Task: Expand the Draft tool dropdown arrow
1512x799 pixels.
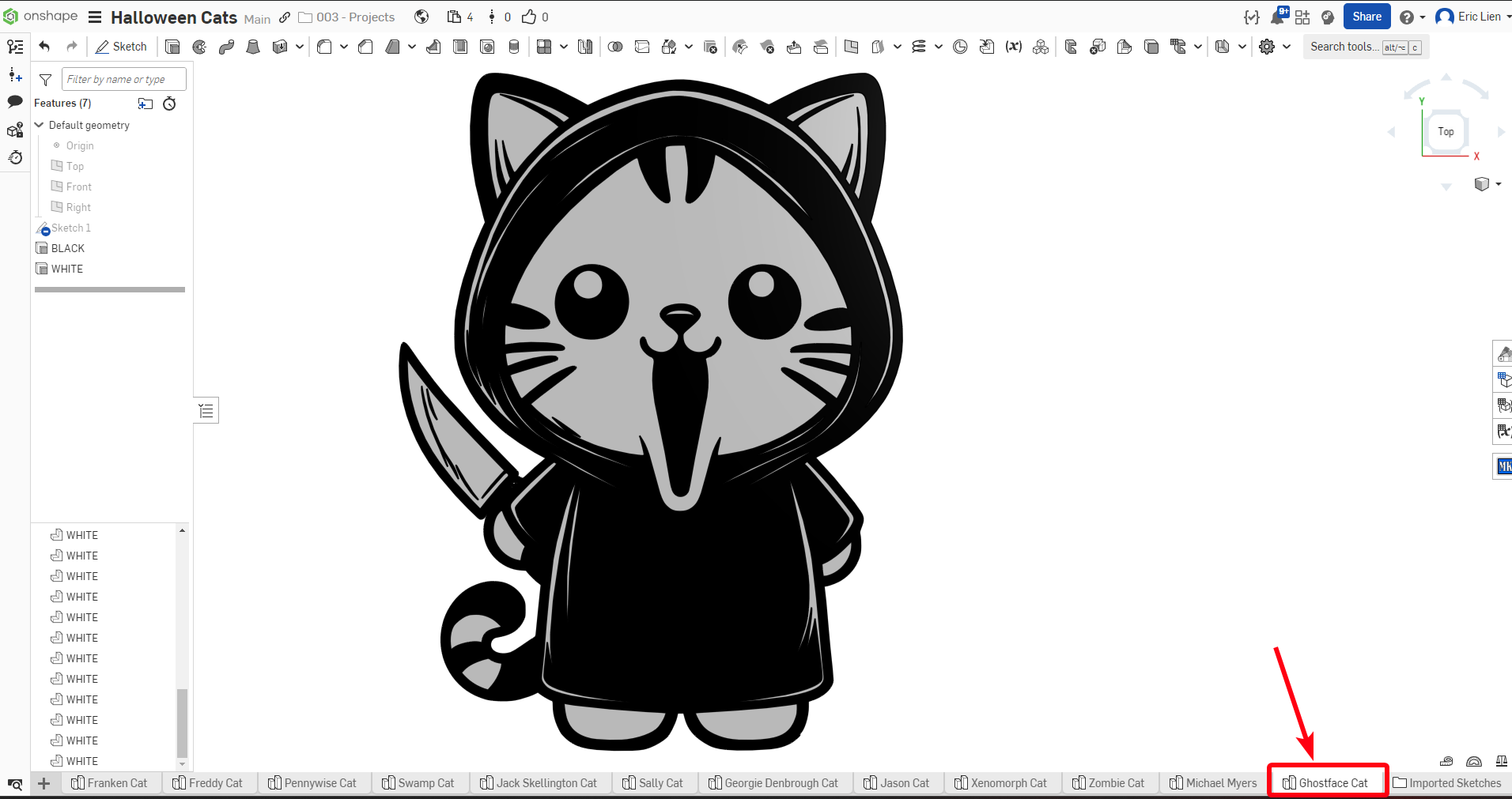Action: (412, 47)
